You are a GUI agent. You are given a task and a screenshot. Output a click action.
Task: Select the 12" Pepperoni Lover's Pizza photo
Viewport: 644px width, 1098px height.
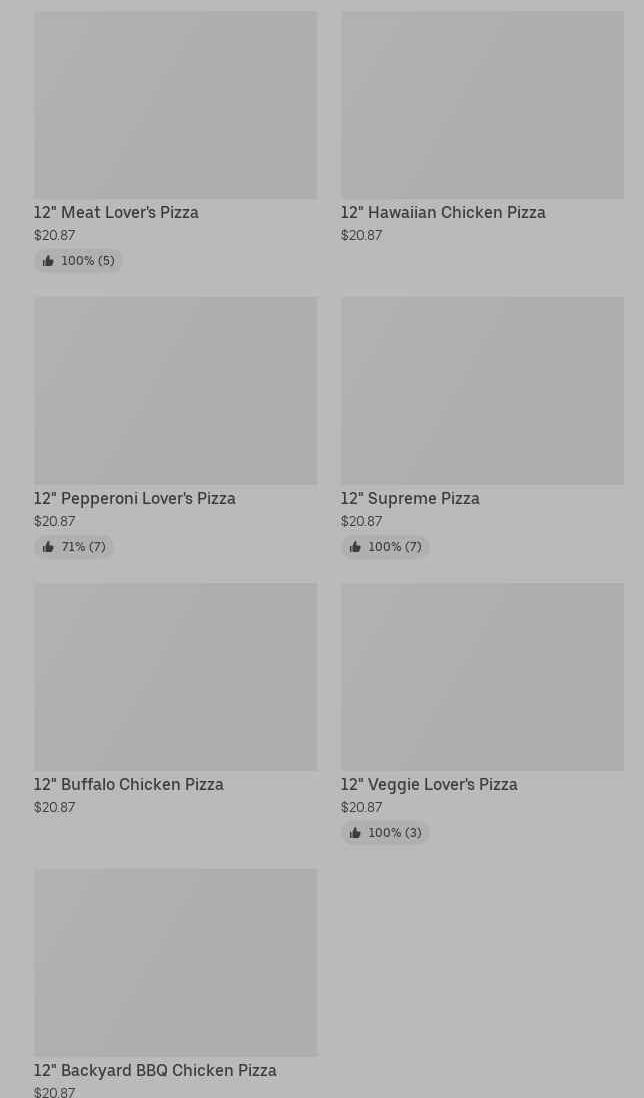175,390
